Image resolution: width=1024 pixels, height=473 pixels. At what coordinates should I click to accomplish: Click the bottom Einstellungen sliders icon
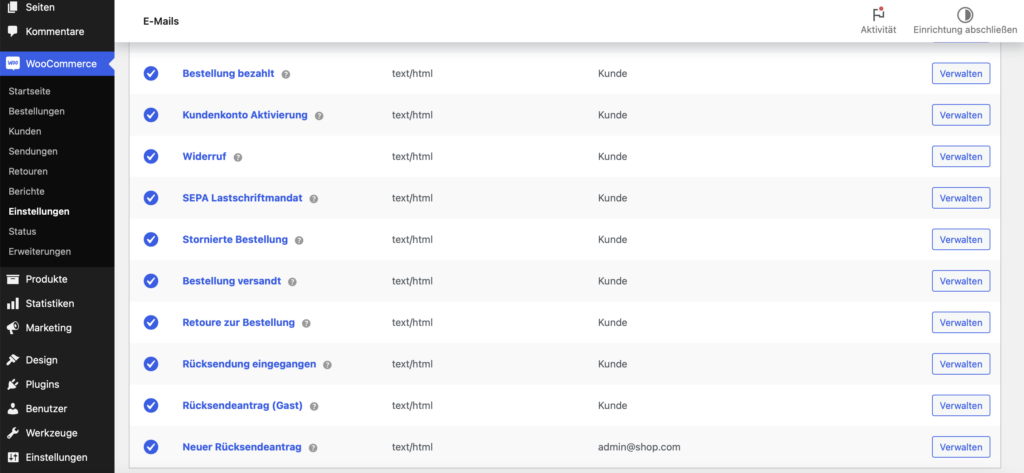coord(12,457)
